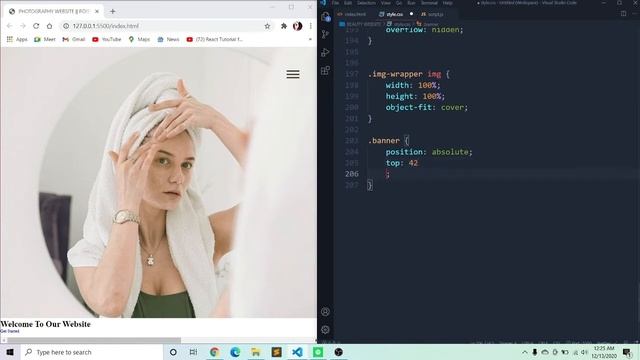
Task: Open VS Code Source Control view
Action: (325, 34)
